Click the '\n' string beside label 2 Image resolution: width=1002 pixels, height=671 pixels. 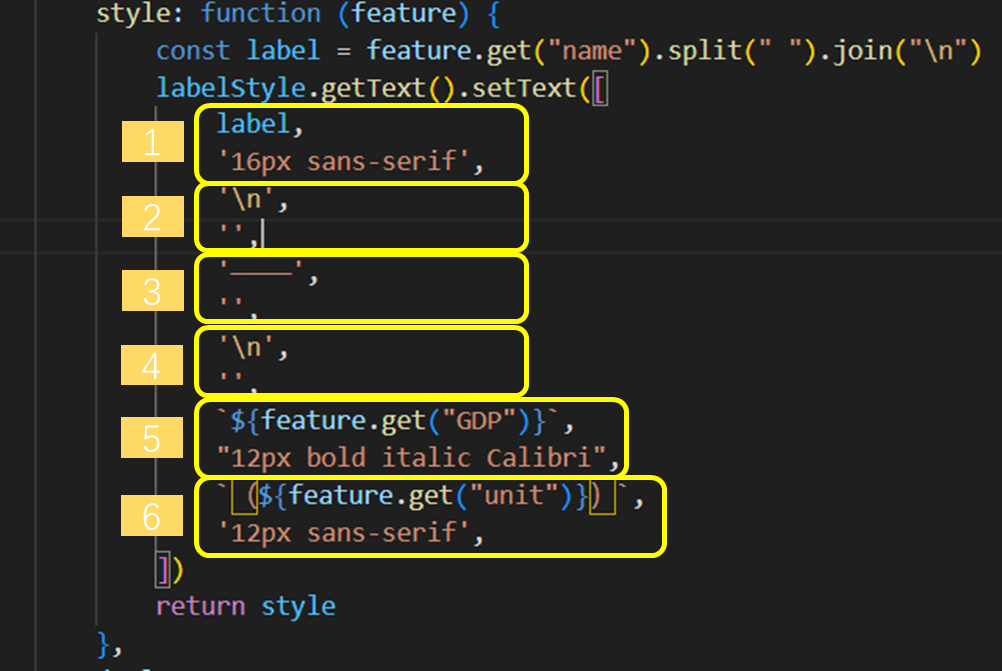pos(247,199)
